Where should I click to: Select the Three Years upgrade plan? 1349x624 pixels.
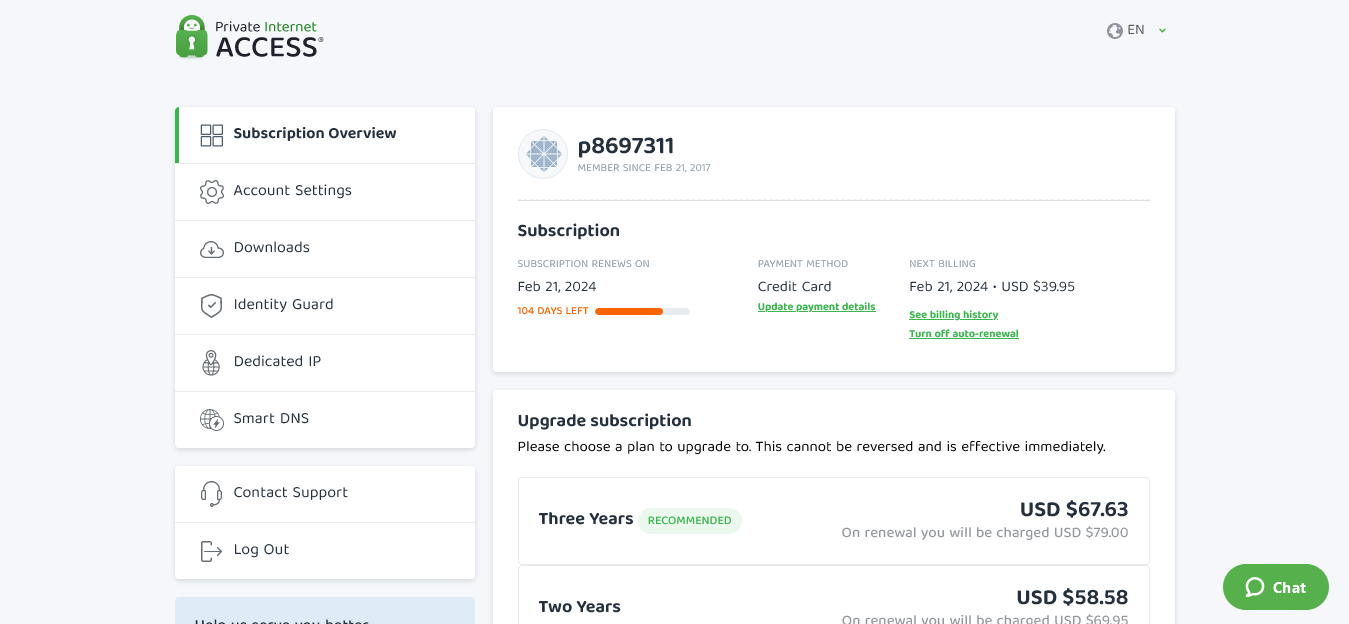point(833,520)
